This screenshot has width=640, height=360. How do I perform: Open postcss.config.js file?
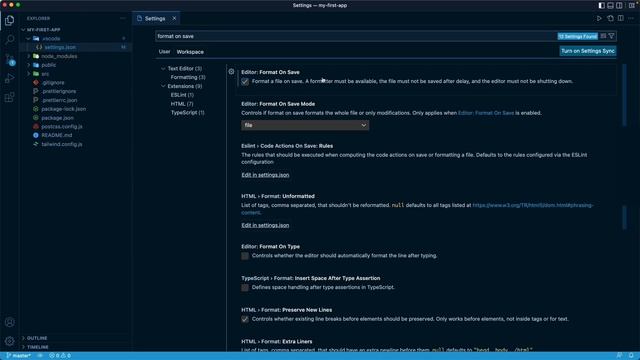[x=62, y=127]
